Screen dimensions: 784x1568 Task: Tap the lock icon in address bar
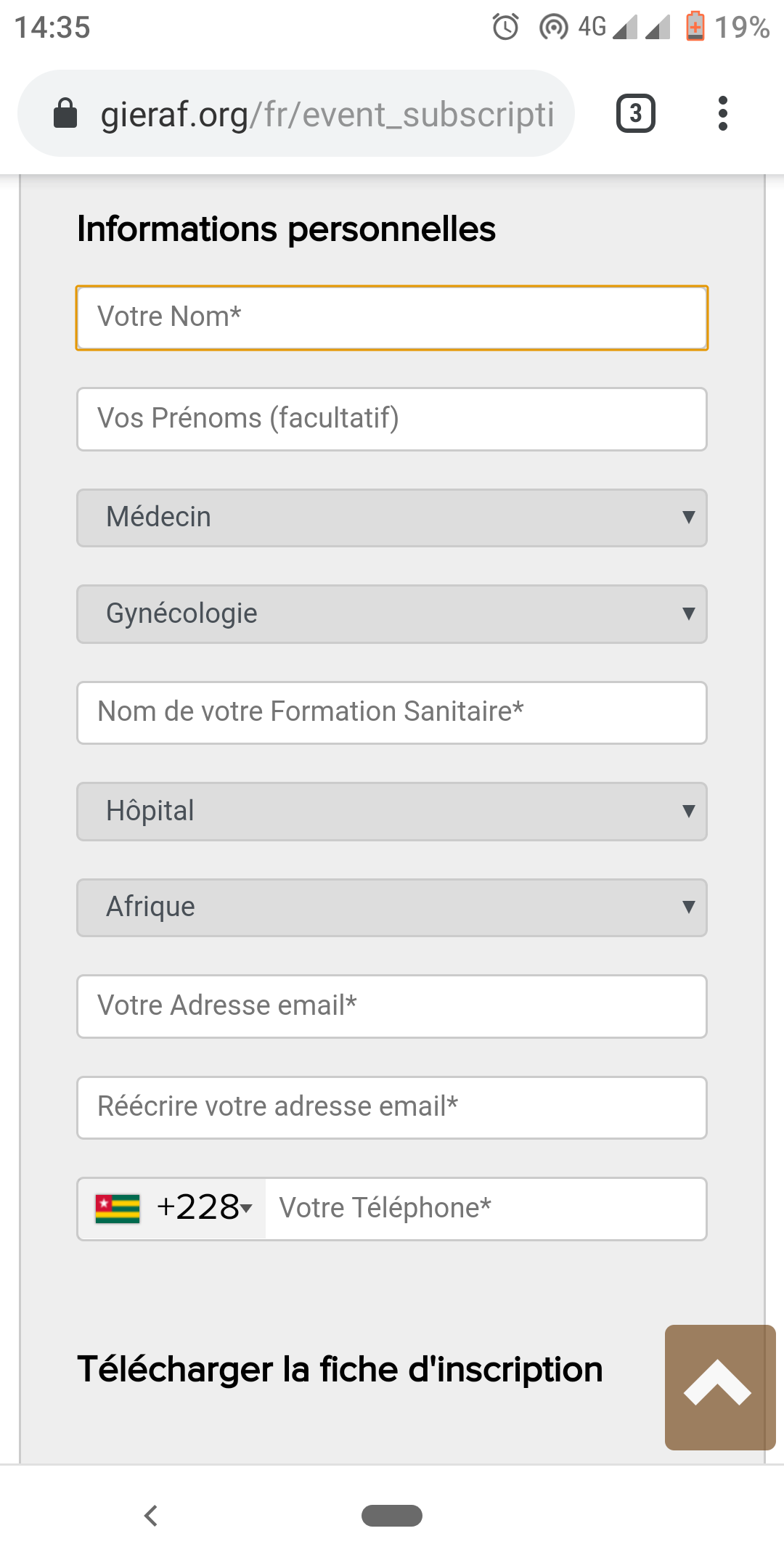click(x=65, y=113)
